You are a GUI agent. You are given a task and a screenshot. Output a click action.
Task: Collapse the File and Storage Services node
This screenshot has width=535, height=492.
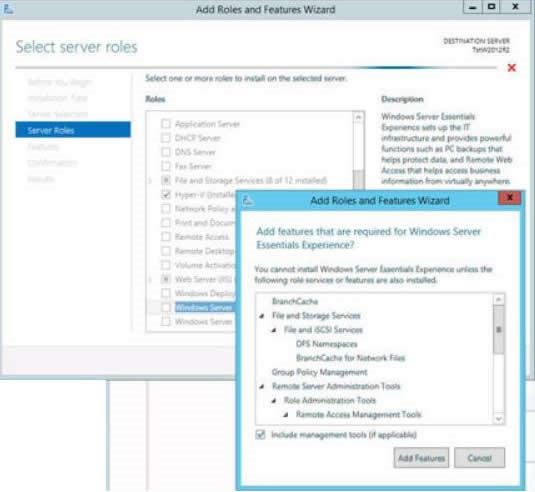(262, 316)
